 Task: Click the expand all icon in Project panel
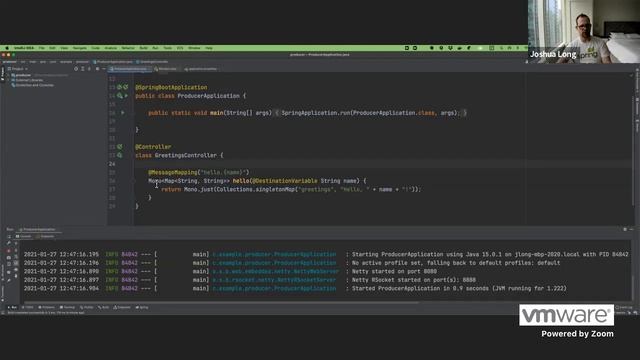82,69
